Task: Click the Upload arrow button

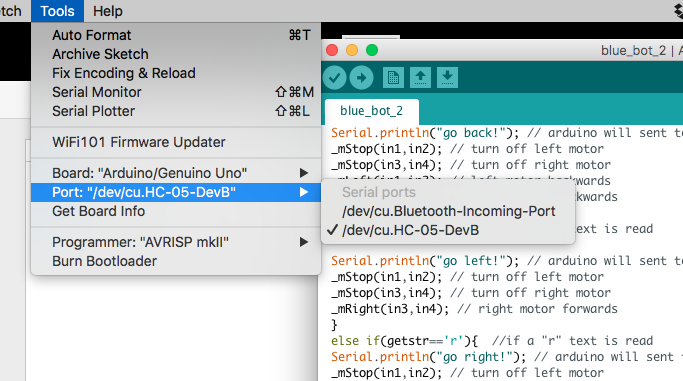Action: (362, 78)
